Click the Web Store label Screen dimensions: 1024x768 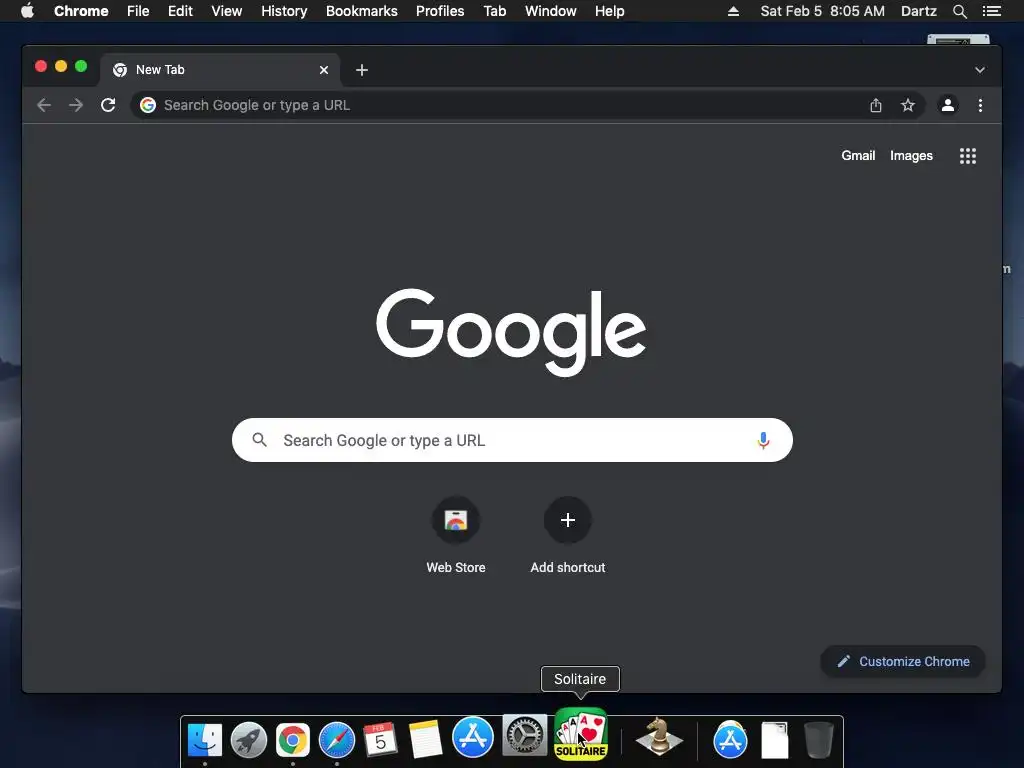(456, 568)
